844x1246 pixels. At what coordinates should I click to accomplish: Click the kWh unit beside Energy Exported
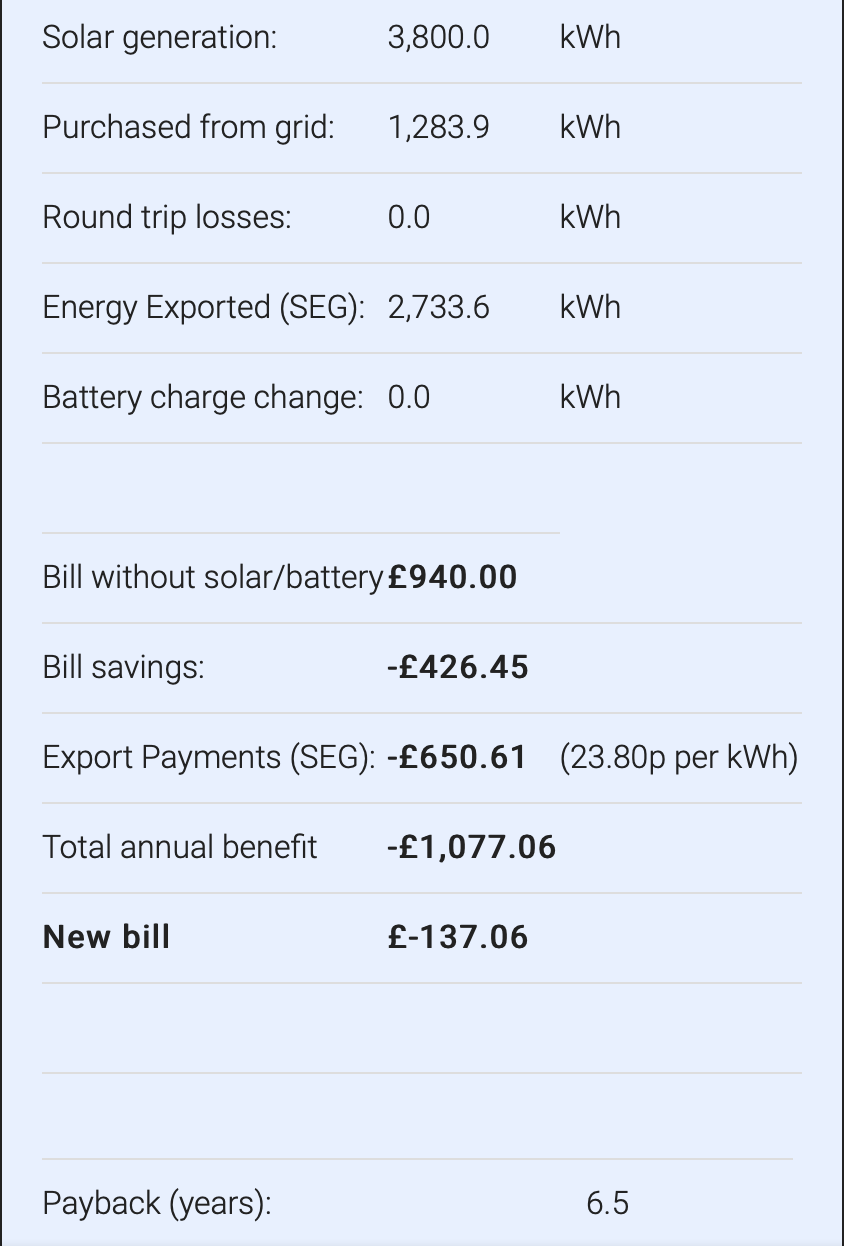pos(590,308)
